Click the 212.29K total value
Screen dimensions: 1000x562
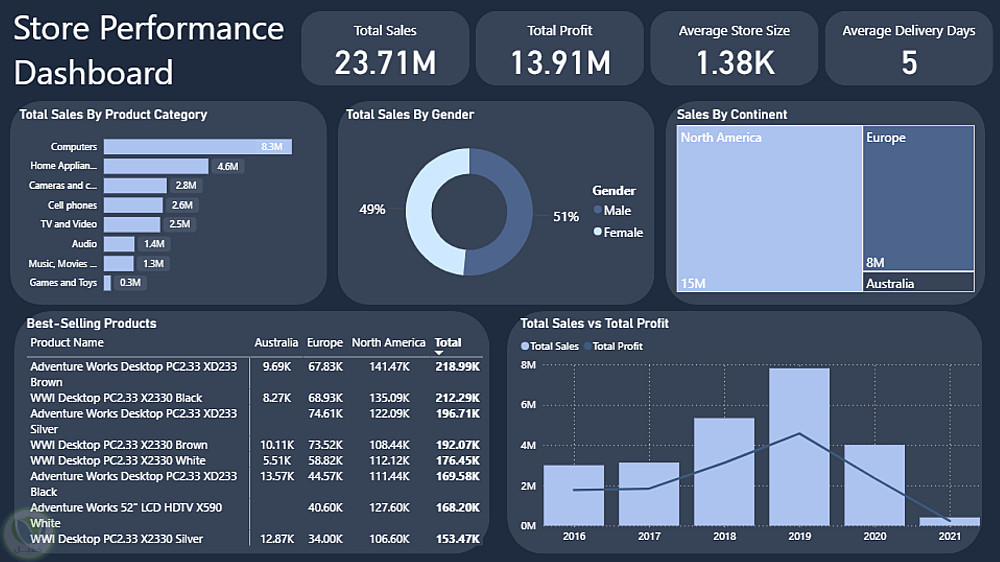[457, 398]
